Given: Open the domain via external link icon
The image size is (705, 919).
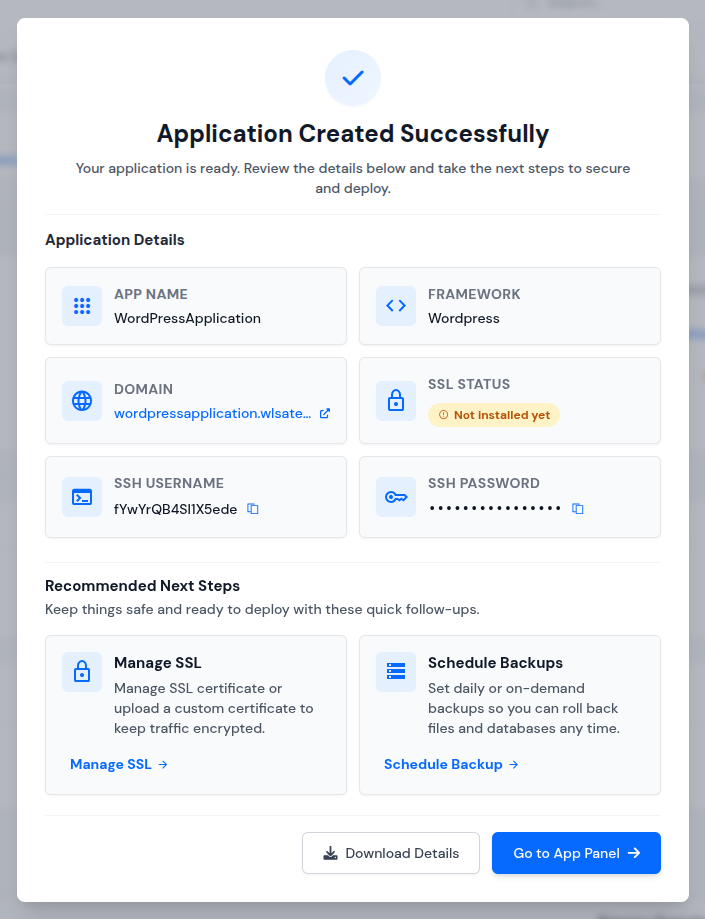Looking at the screenshot, I should 323,413.
